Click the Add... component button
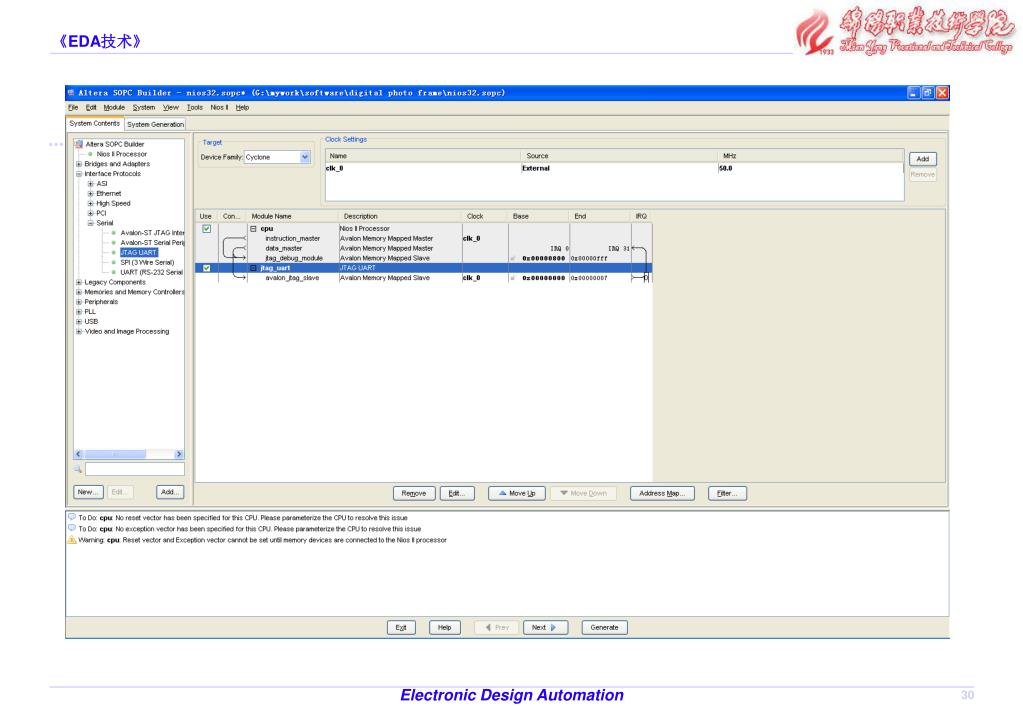 (x=170, y=492)
